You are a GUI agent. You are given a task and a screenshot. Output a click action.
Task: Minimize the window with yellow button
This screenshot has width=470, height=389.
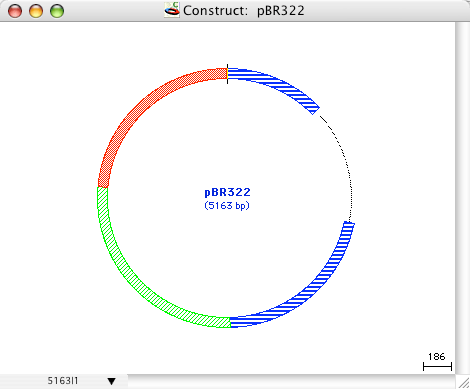[x=36, y=11]
